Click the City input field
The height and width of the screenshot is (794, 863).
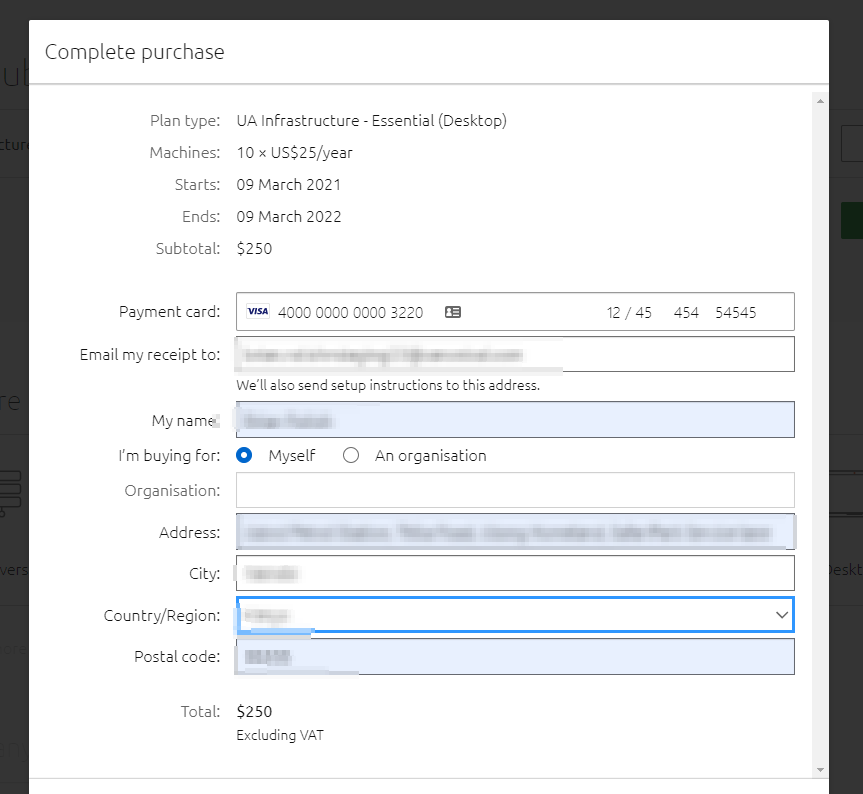pyautogui.click(x=515, y=573)
